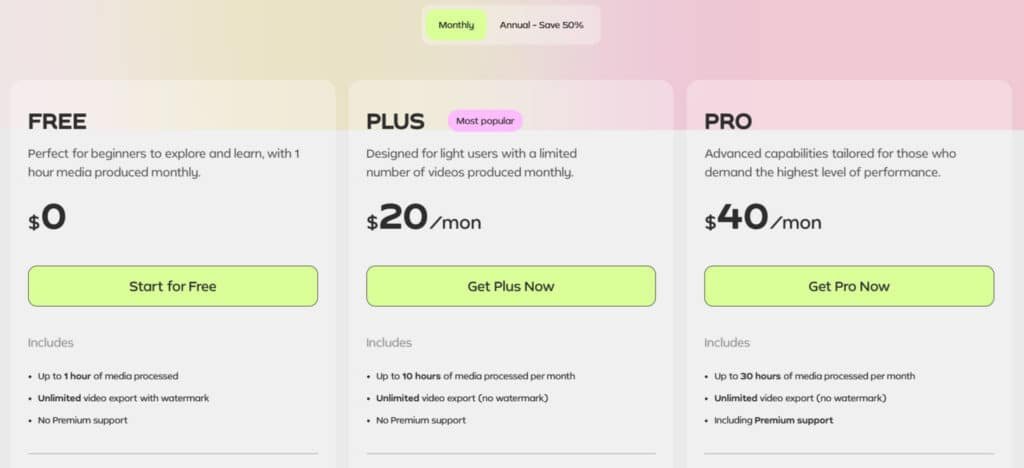1024x468 pixels.
Task: Click the Pro plan's advanced capabilities description
Action: tap(829, 163)
